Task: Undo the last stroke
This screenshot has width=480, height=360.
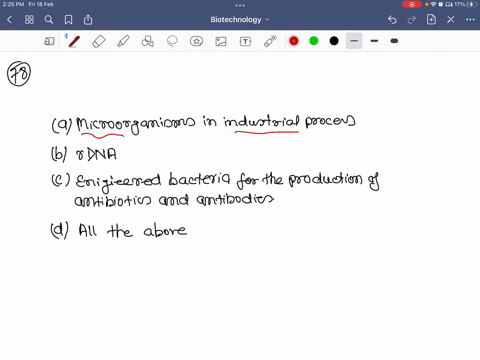Action: pyautogui.click(x=392, y=20)
